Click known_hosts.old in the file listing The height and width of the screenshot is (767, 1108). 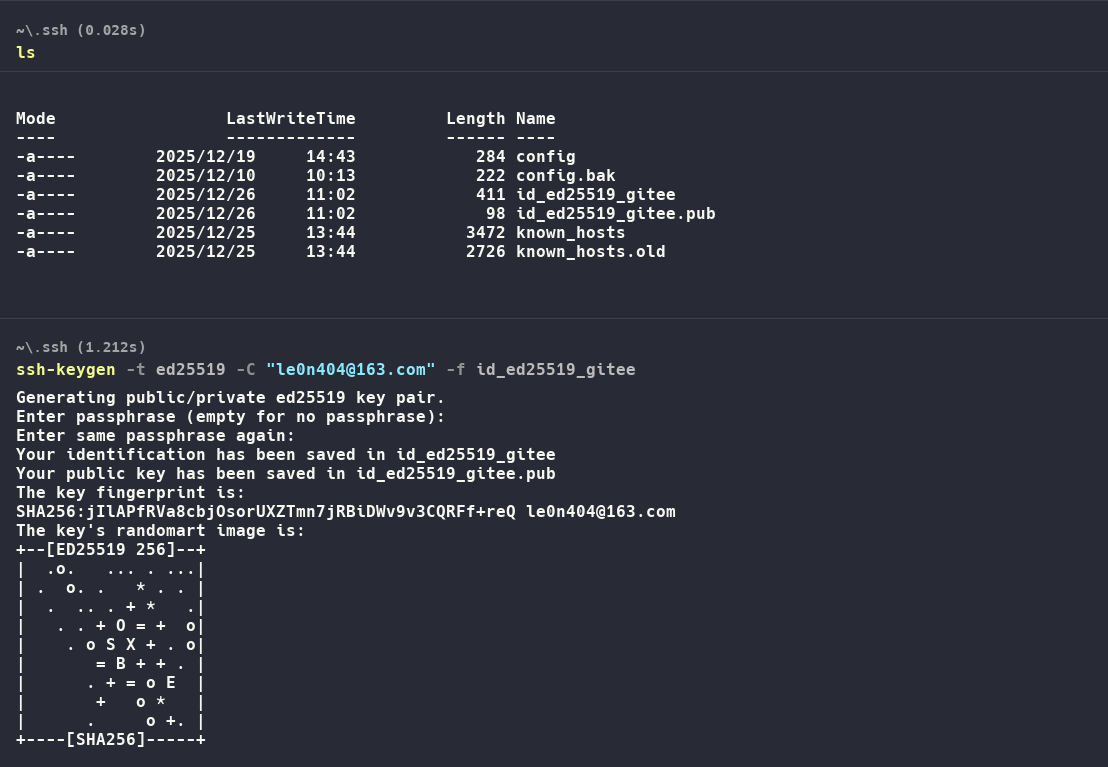pyautogui.click(x=590, y=252)
